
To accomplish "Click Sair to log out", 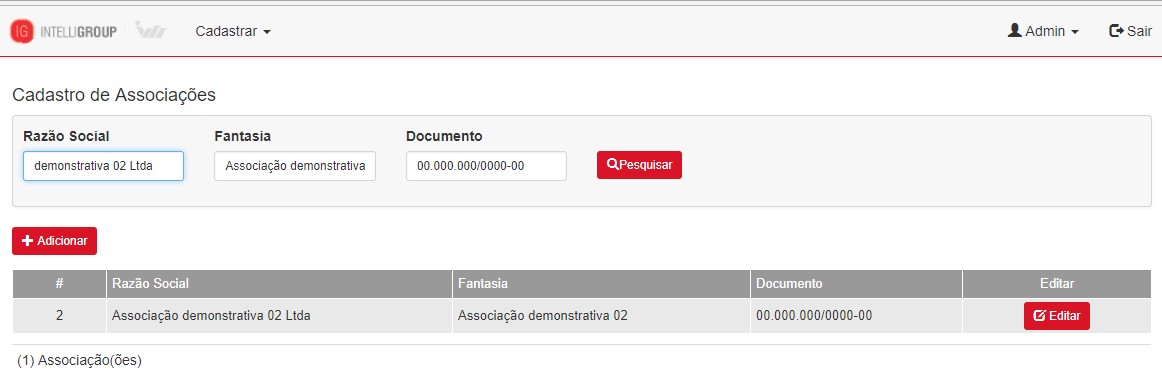I will tap(1130, 31).
